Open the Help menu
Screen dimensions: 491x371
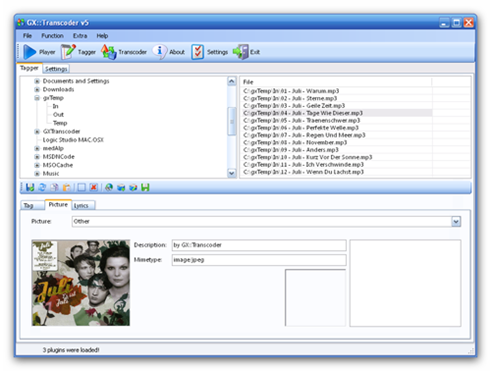pyautogui.click(x=102, y=36)
